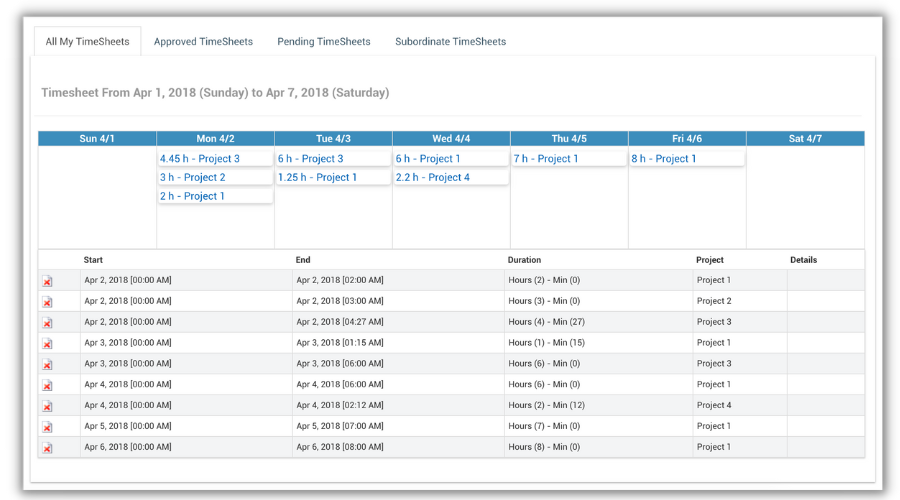Click the Details column header

[x=804, y=260]
